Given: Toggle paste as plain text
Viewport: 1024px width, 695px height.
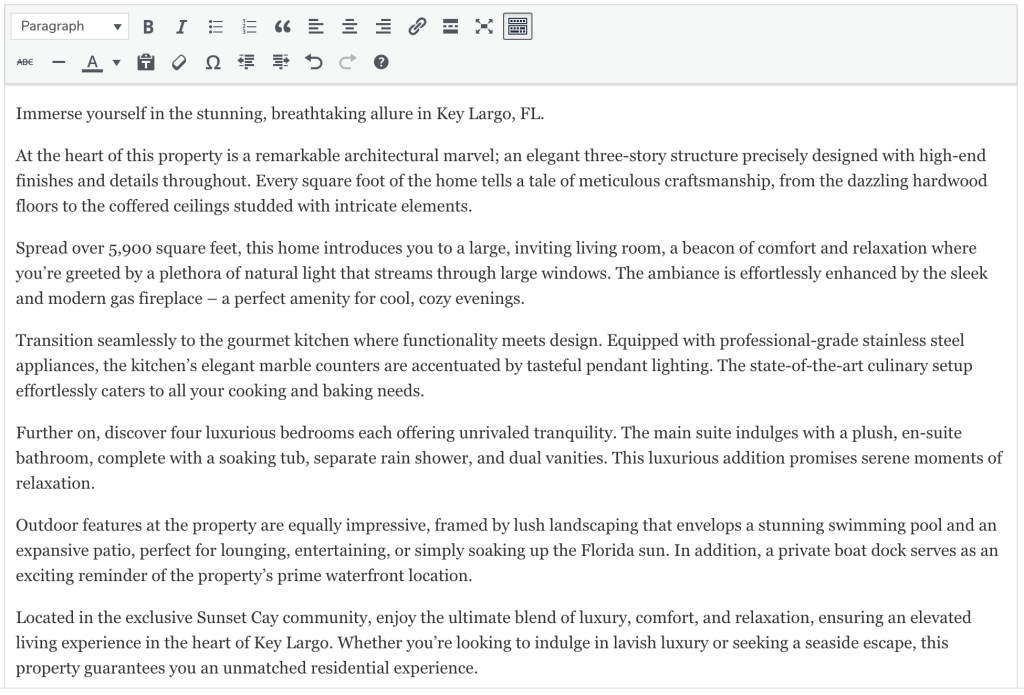Looking at the screenshot, I should point(146,62).
